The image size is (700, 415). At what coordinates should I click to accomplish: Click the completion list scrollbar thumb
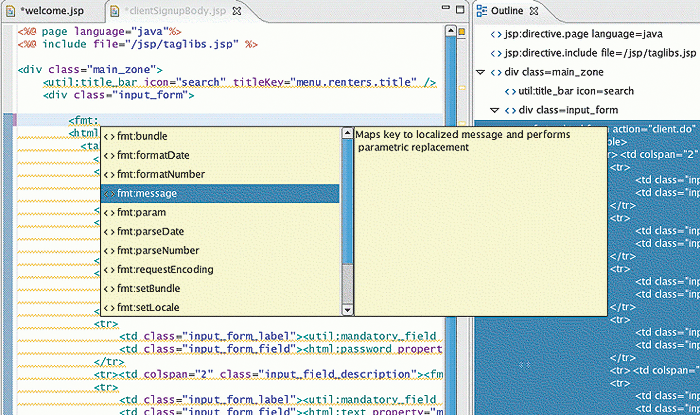(x=347, y=201)
